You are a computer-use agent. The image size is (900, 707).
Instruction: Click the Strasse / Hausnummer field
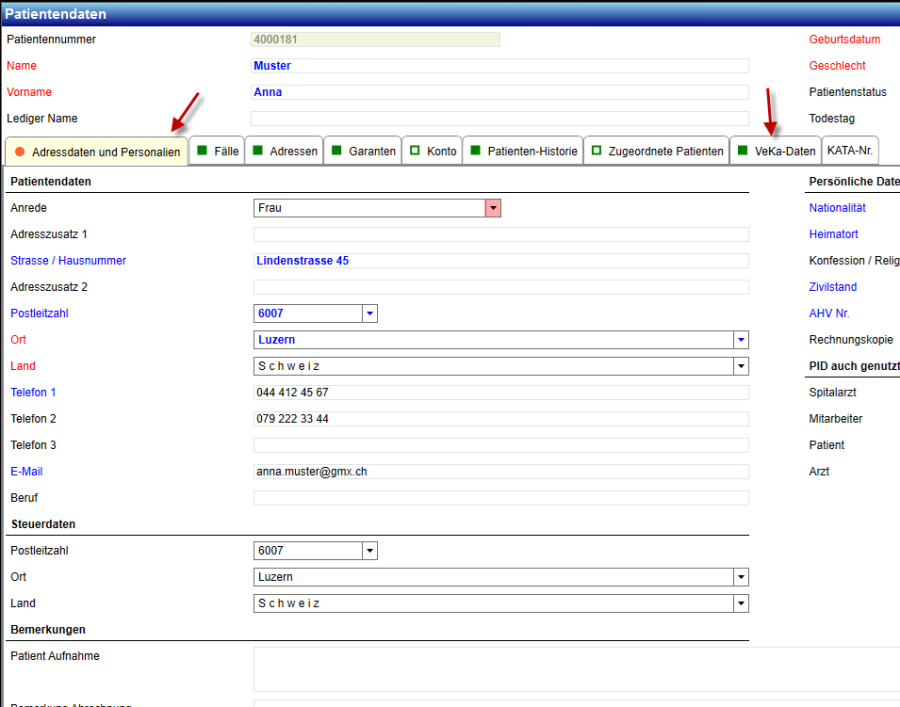(500, 261)
